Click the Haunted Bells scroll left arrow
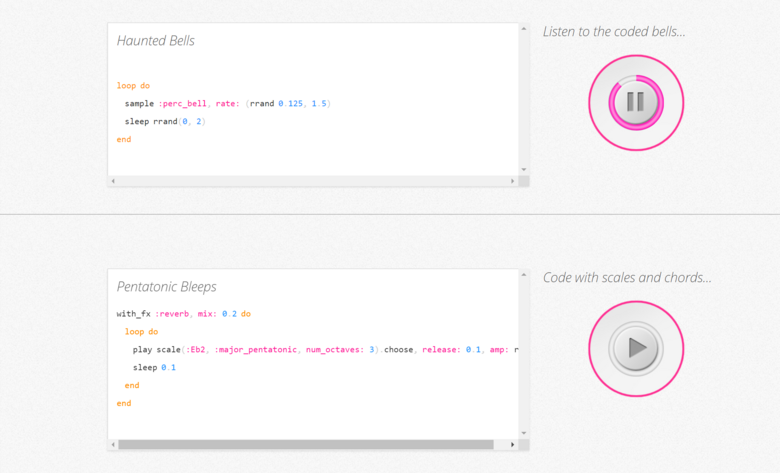 click(x=113, y=181)
